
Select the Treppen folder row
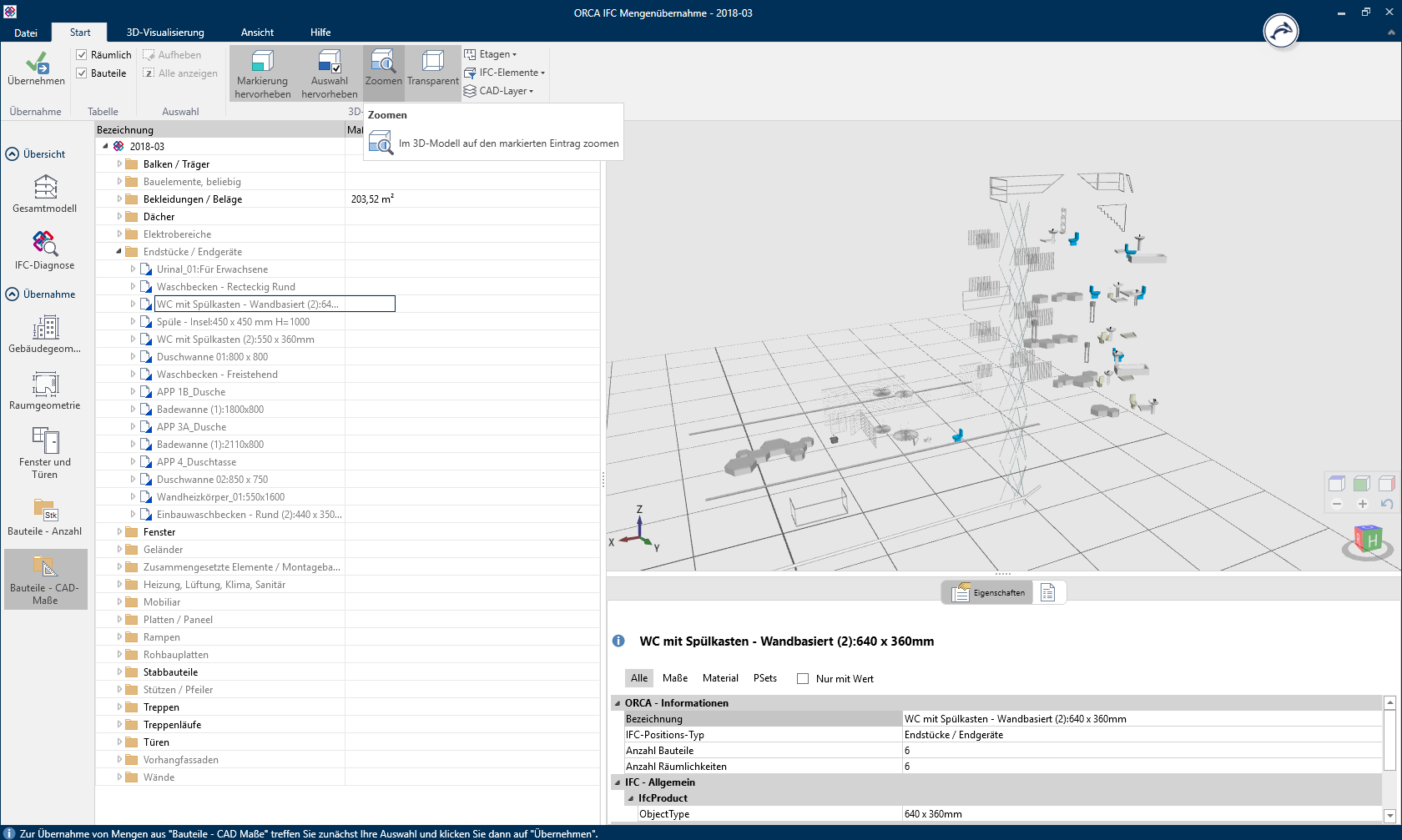click(x=161, y=707)
